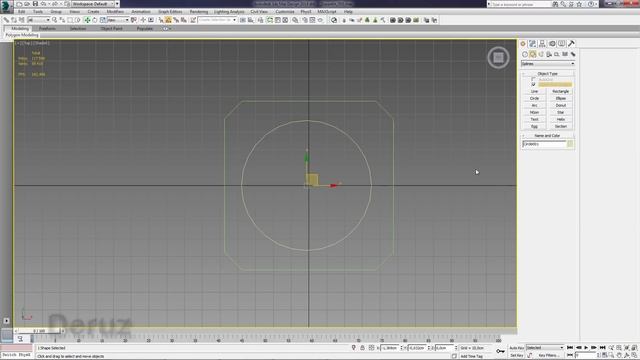Select the Systems category icon
Viewport: 640px width, 360px height.
point(573,54)
